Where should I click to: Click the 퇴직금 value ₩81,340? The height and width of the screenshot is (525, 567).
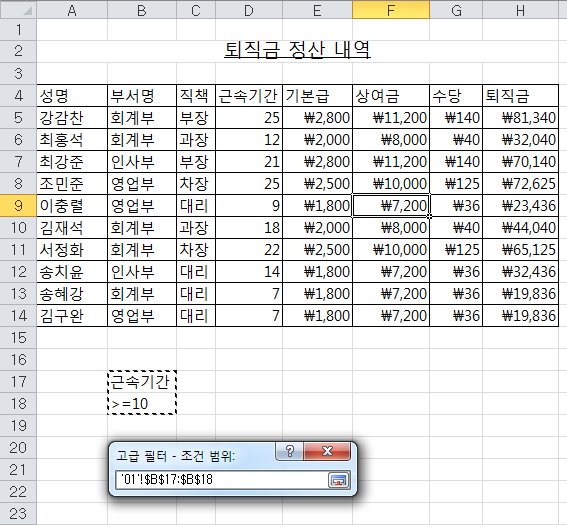[x=520, y=118]
